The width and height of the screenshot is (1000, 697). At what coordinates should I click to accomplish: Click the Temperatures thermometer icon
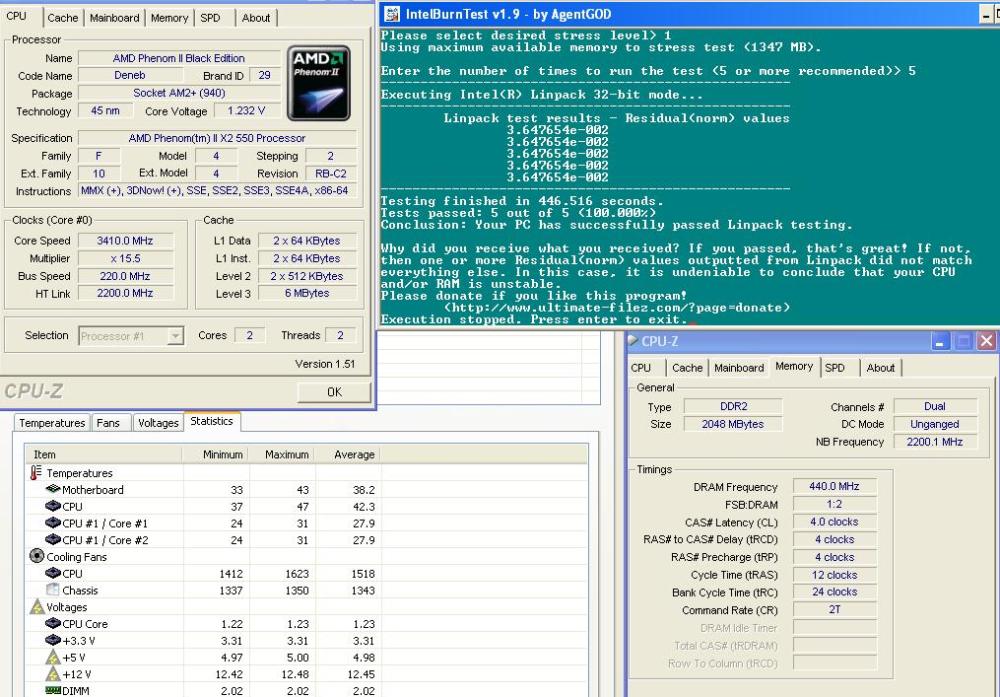point(36,473)
